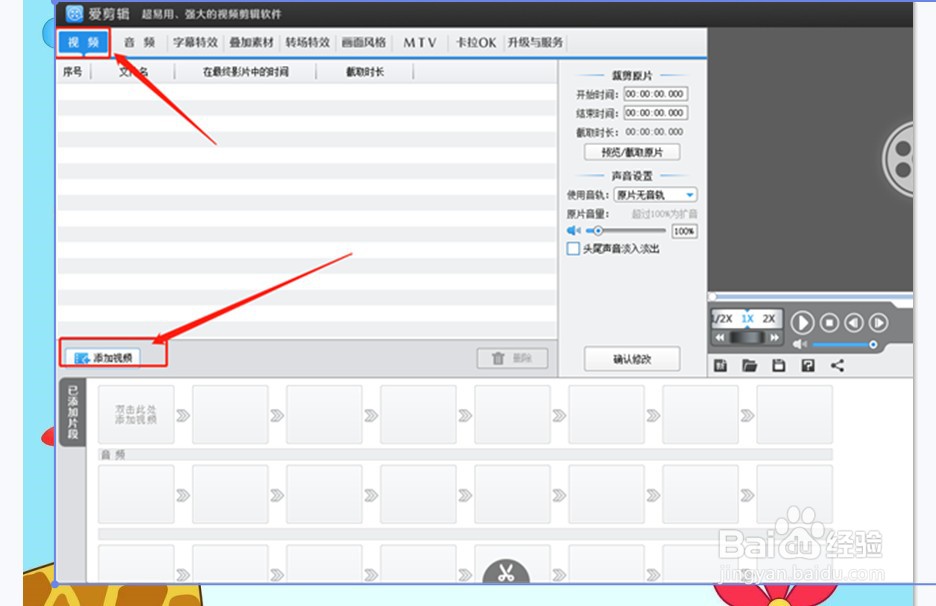
Task: Click the 预览/截取原片 button
Action: point(632,152)
